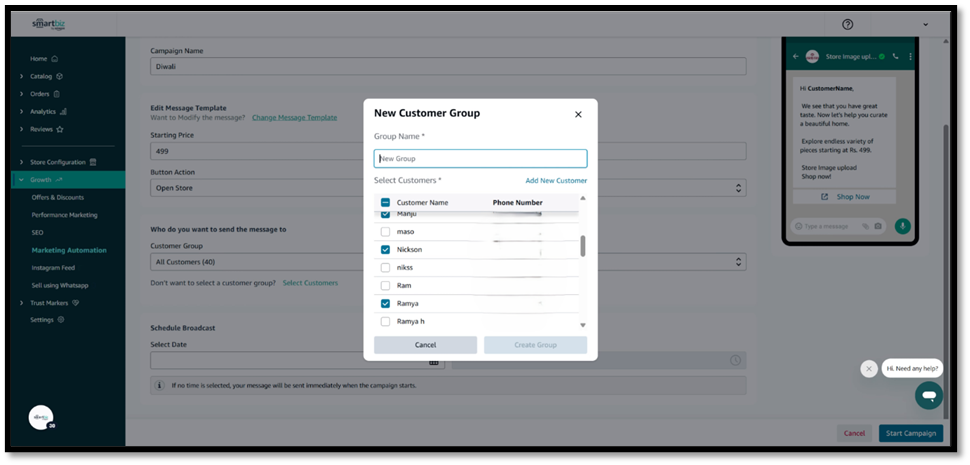Click the clock icon in time field

[x=735, y=361]
